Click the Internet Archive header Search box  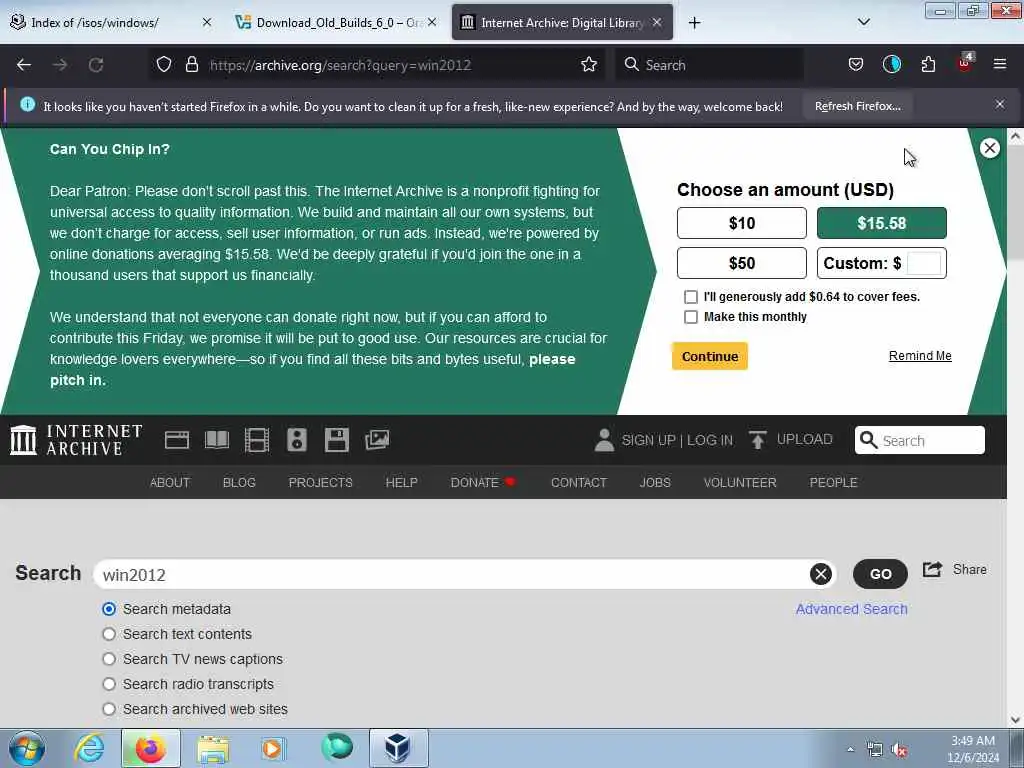pos(920,440)
